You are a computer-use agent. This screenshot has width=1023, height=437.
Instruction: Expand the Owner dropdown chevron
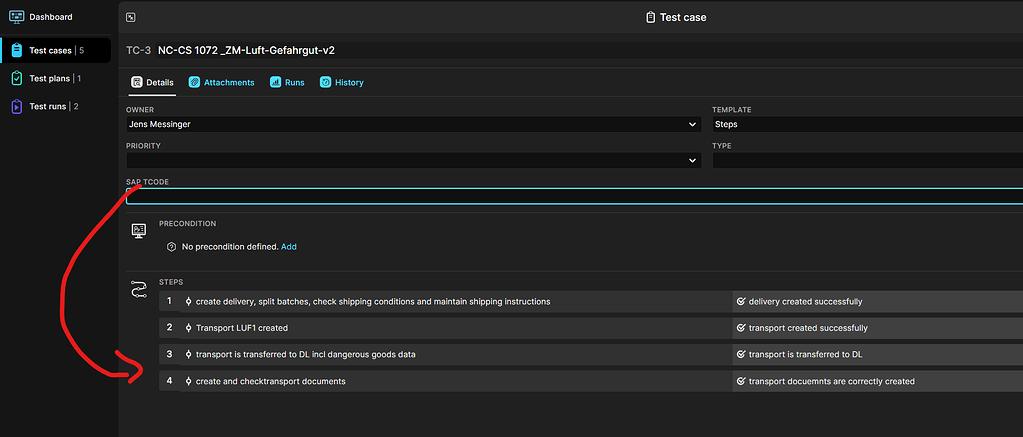pos(692,124)
